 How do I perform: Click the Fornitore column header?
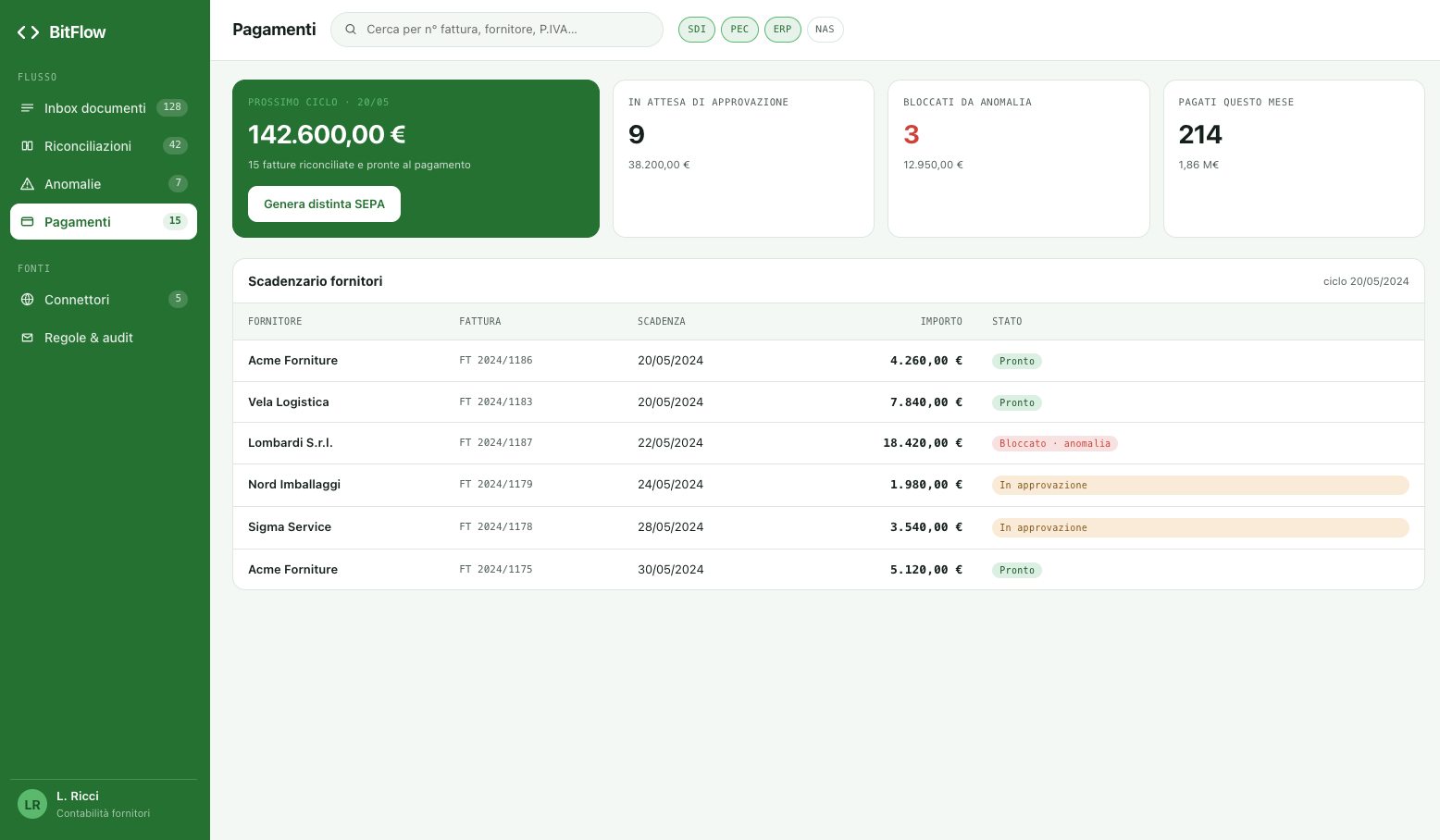point(275,322)
